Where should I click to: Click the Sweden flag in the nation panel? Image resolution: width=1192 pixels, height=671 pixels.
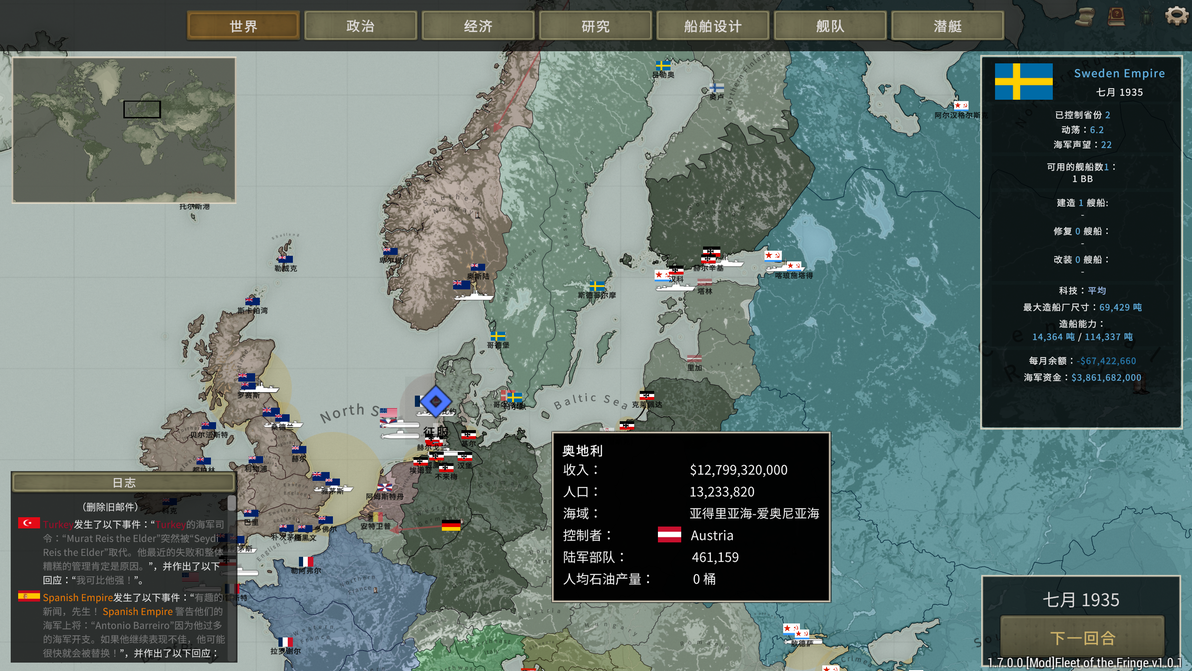point(1024,81)
